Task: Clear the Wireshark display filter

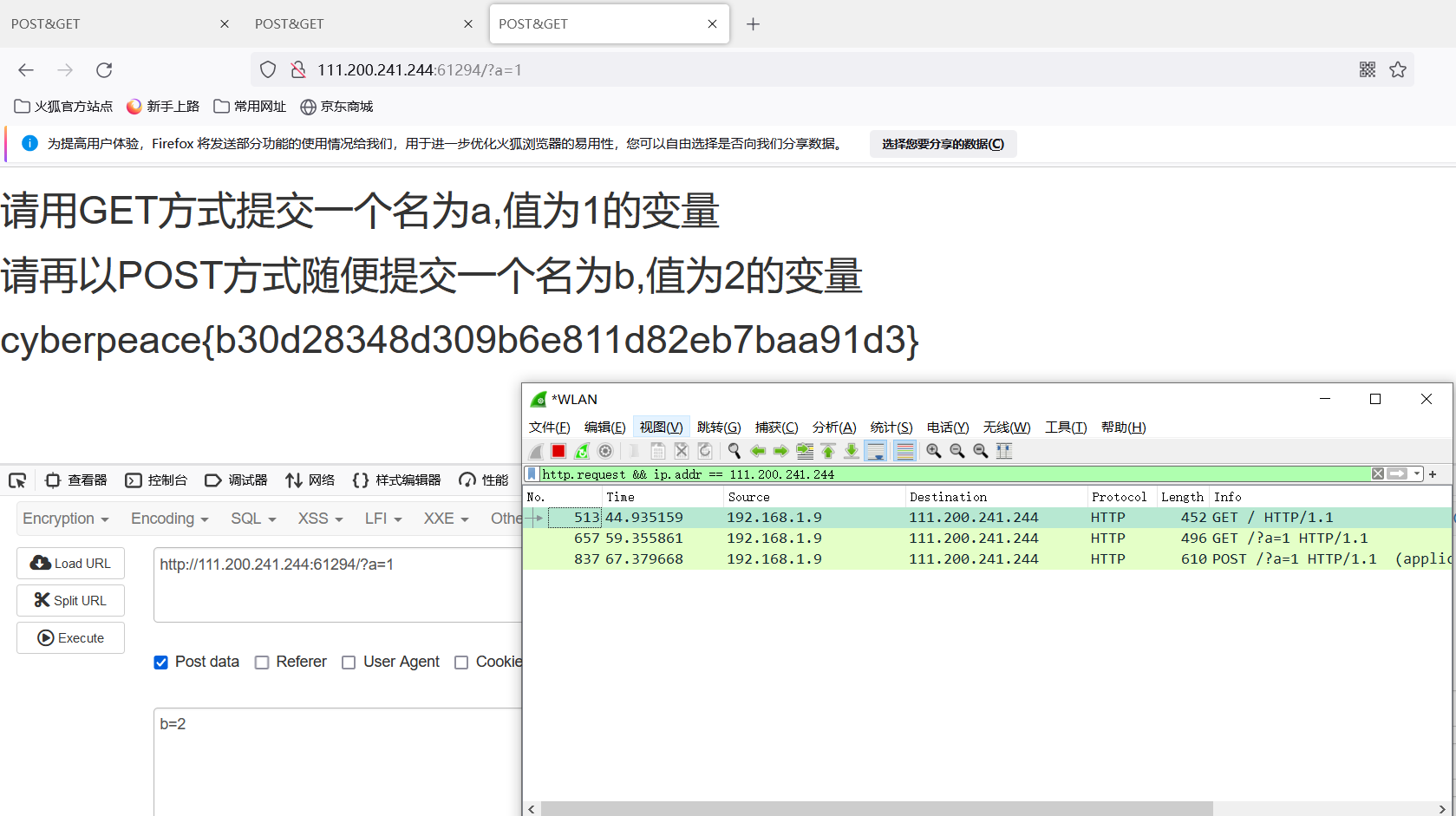Action: point(1377,474)
